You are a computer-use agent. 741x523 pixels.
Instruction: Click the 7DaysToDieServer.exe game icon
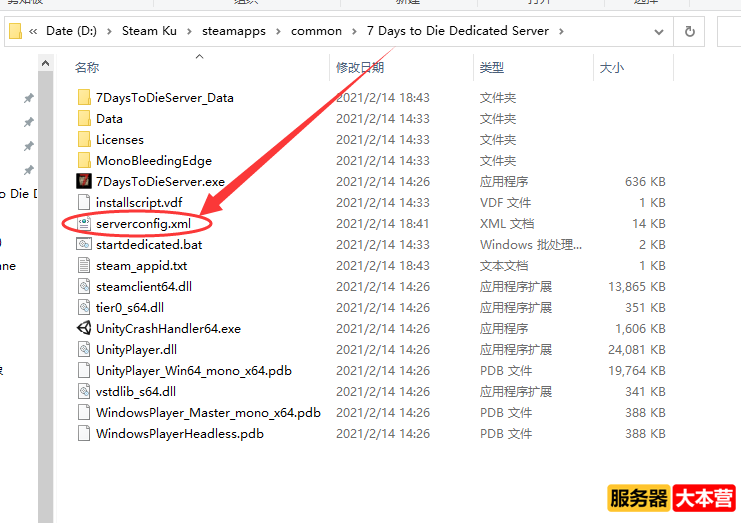(84, 182)
